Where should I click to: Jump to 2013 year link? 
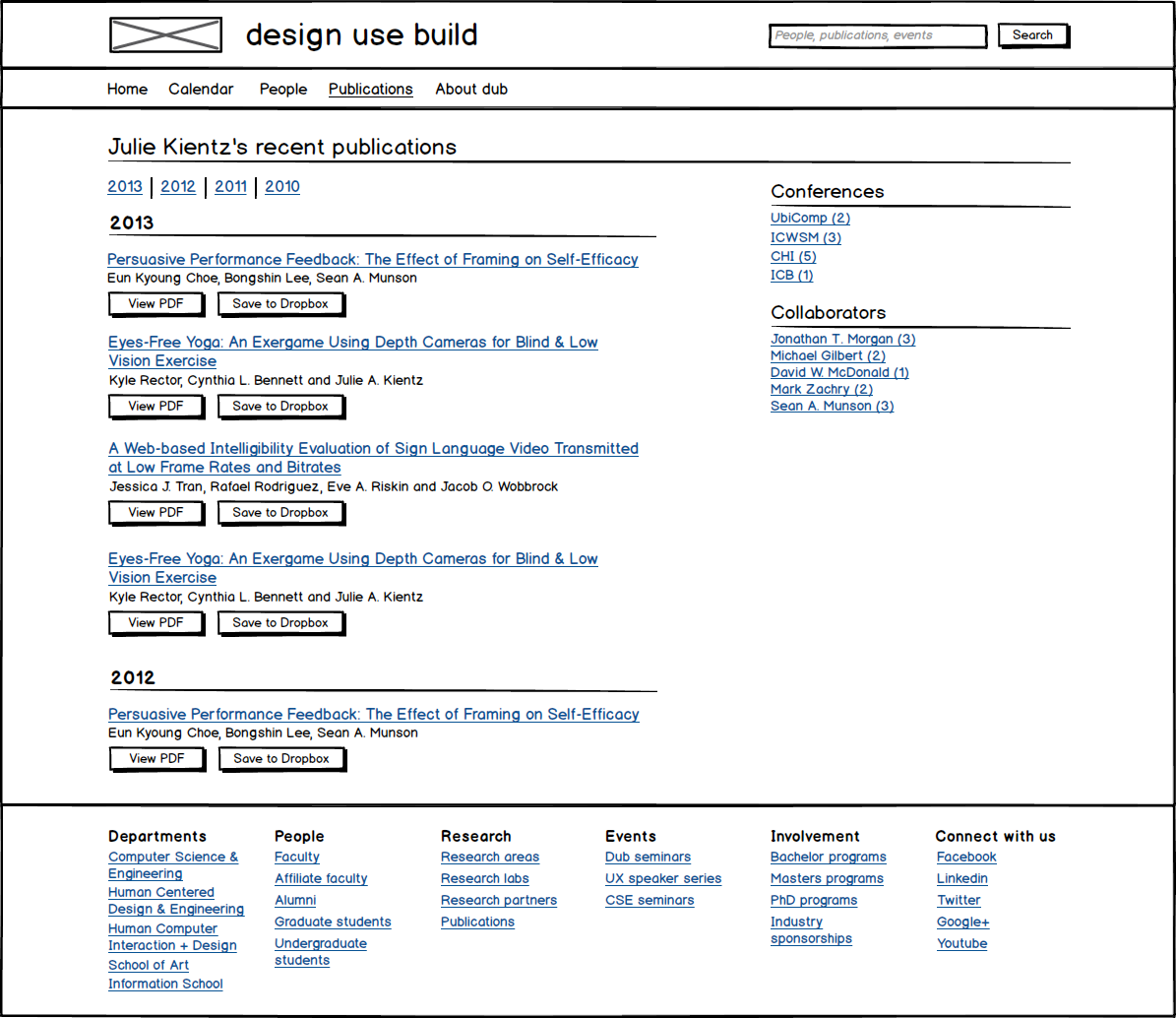pyautogui.click(x=125, y=187)
